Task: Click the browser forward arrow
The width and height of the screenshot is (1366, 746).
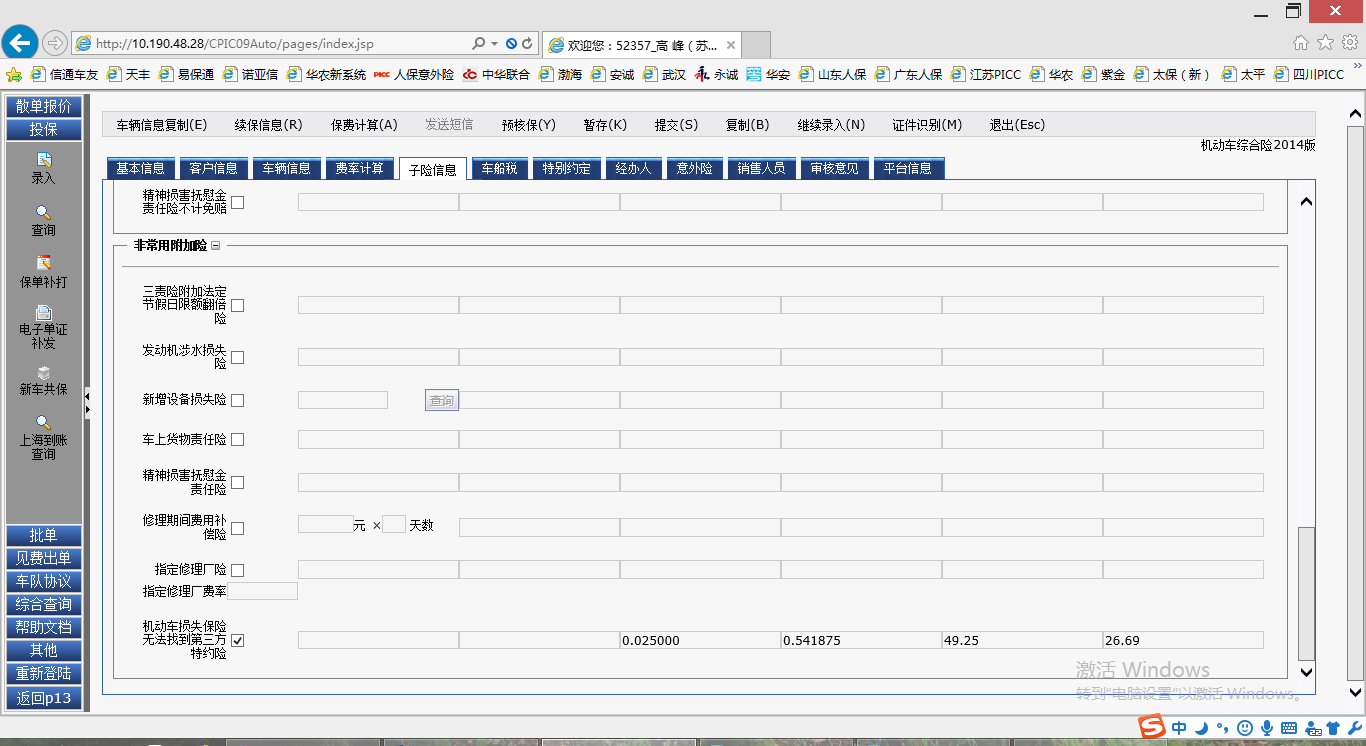Action: (x=54, y=43)
